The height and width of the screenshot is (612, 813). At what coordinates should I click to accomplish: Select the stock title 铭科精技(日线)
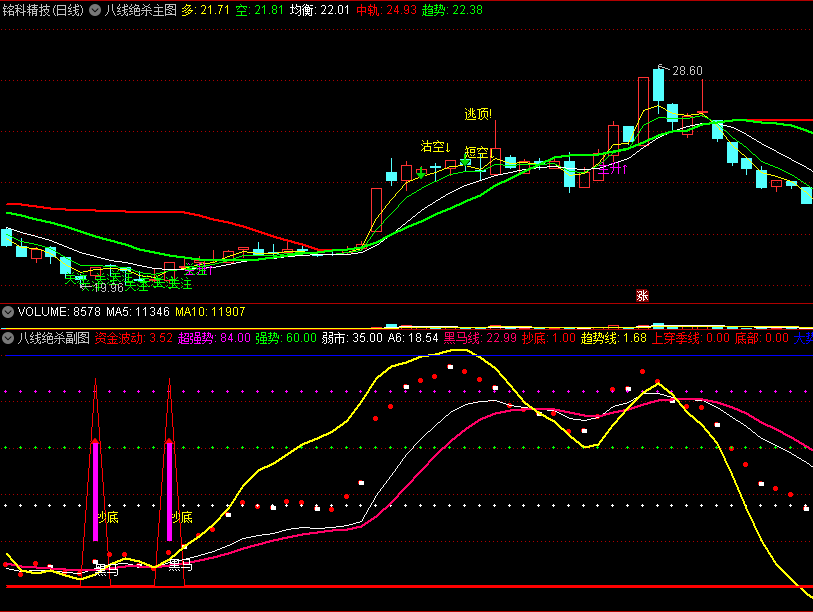point(43,10)
